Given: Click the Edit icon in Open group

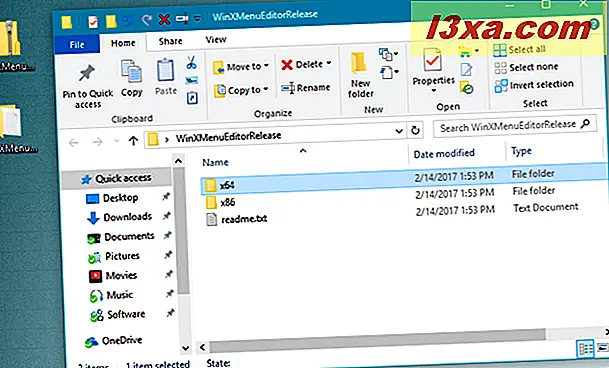Looking at the screenshot, I should [x=466, y=70].
